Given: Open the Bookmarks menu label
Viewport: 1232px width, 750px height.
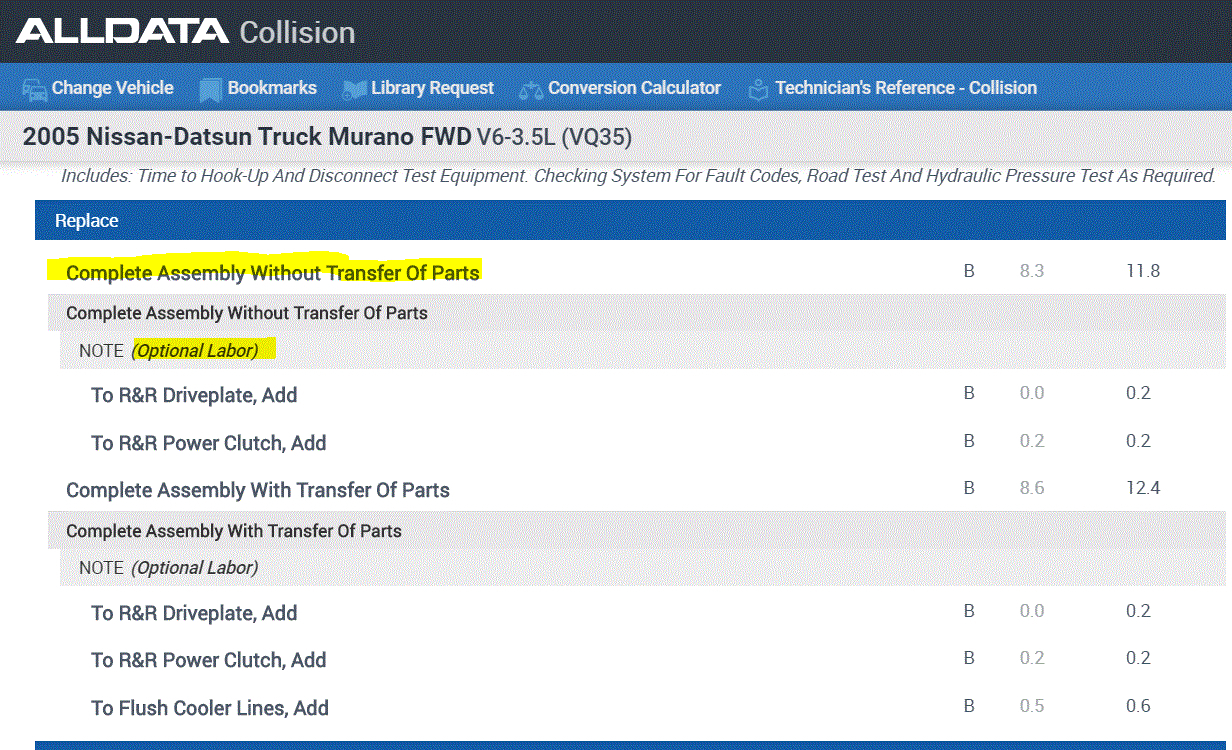Looking at the screenshot, I should pos(272,88).
